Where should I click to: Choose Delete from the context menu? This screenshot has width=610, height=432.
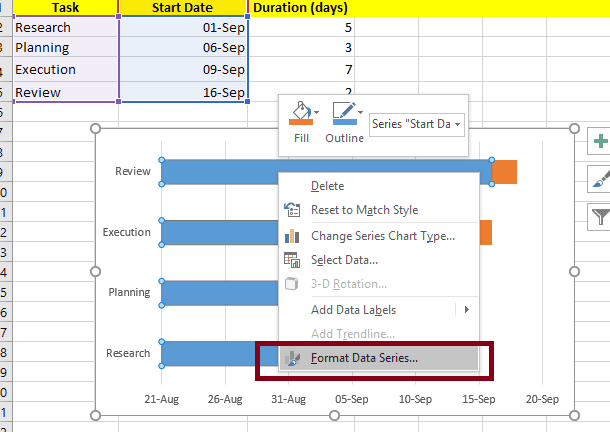[327, 186]
